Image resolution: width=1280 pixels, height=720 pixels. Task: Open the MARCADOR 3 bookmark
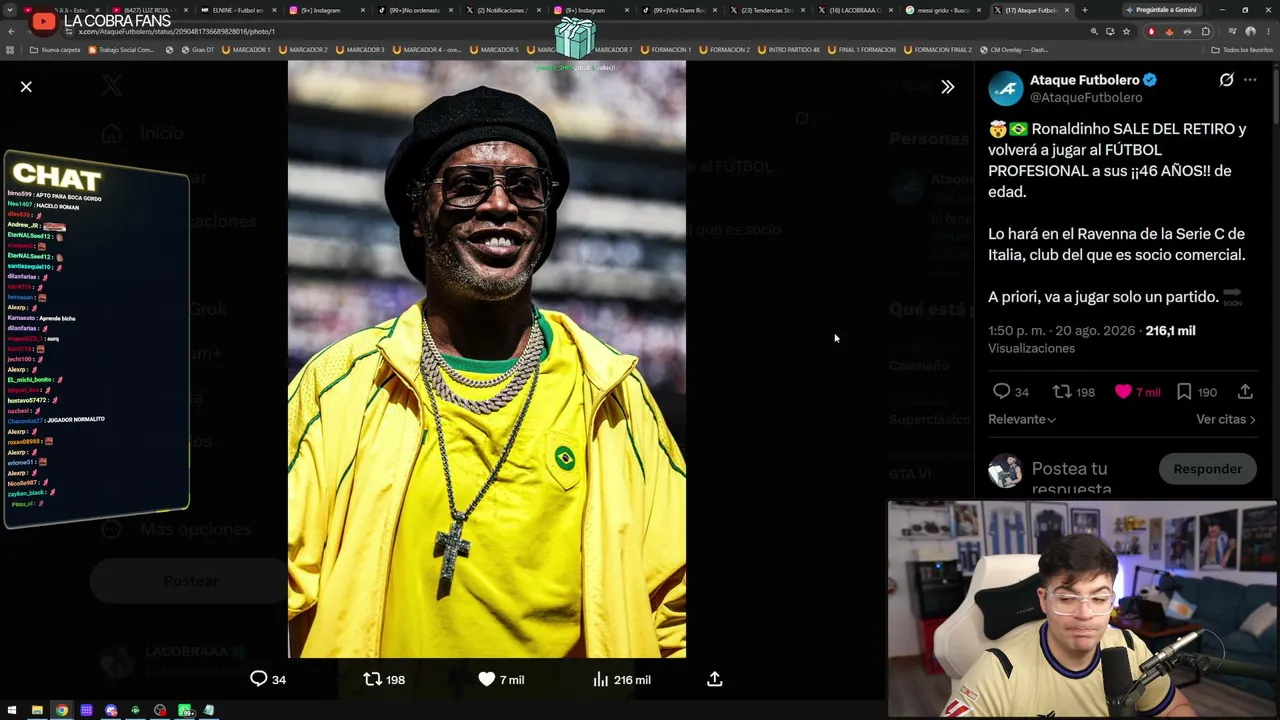tap(360, 50)
